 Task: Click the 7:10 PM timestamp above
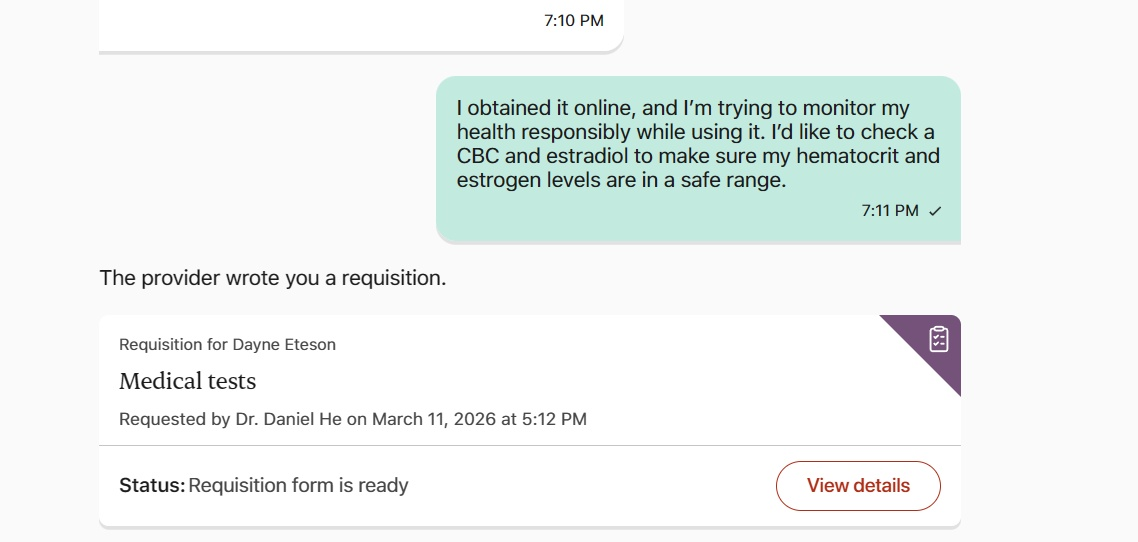pyautogui.click(x=573, y=20)
